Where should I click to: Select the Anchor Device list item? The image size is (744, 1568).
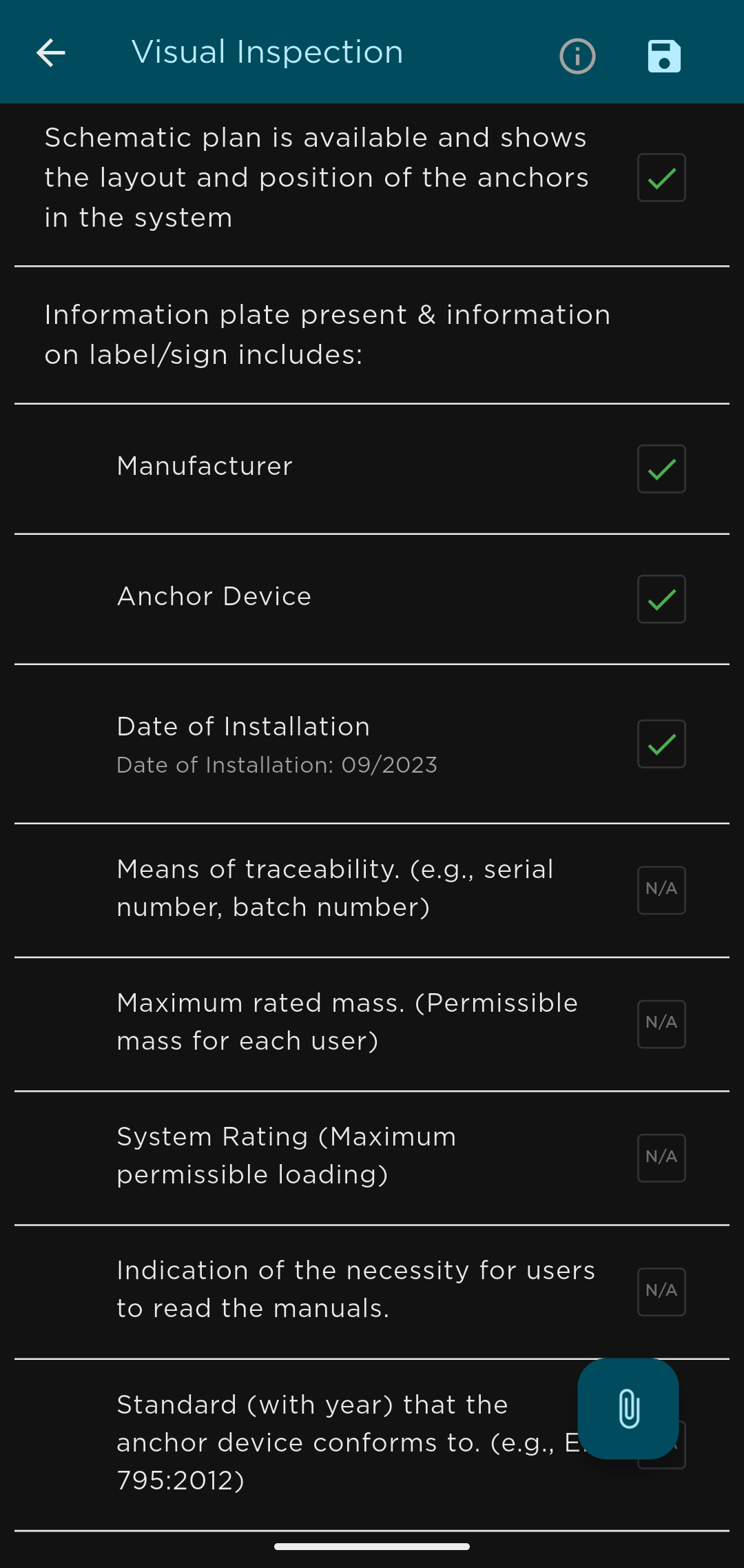coord(214,597)
